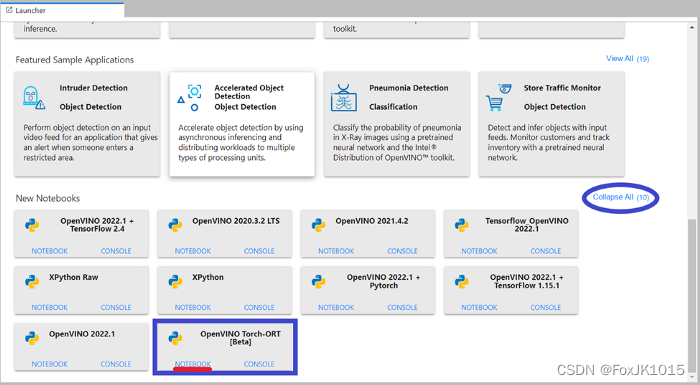Open CONSOLE for OpenVINO Torch-ORT [Beta]
Image resolution: width=700 pixels, height=385 pixels.
click(259, 364)
